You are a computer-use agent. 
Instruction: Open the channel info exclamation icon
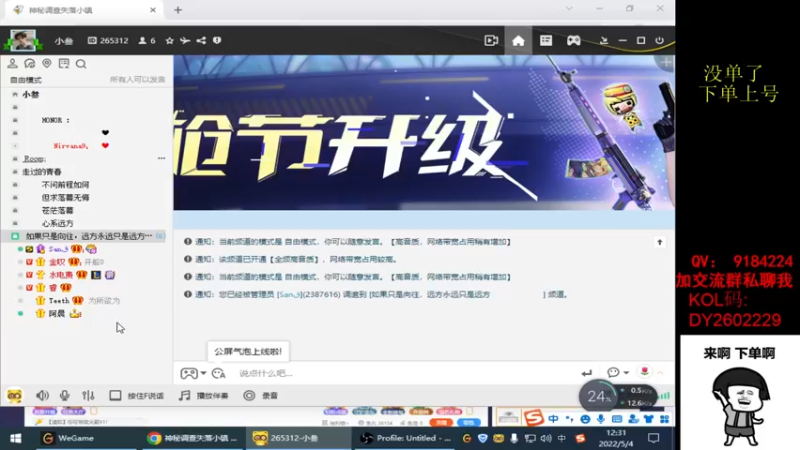pyautogui.click(x=217, y=40)
